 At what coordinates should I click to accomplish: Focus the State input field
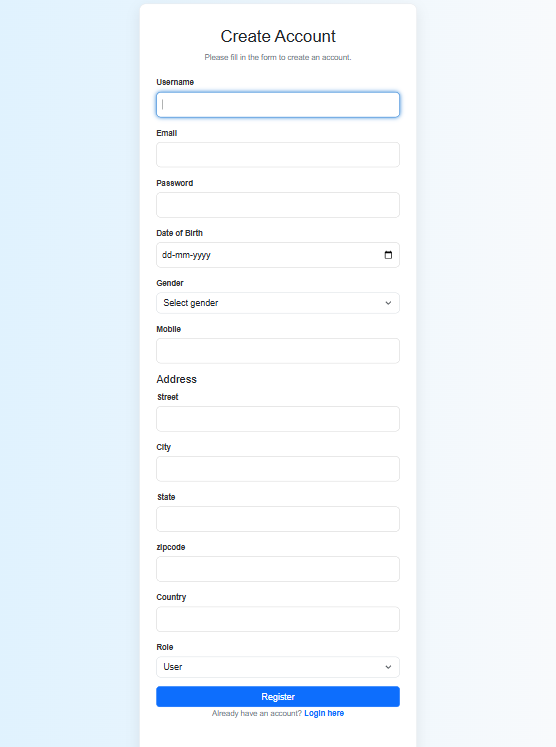pyautogui.click(x=278, y=519)
